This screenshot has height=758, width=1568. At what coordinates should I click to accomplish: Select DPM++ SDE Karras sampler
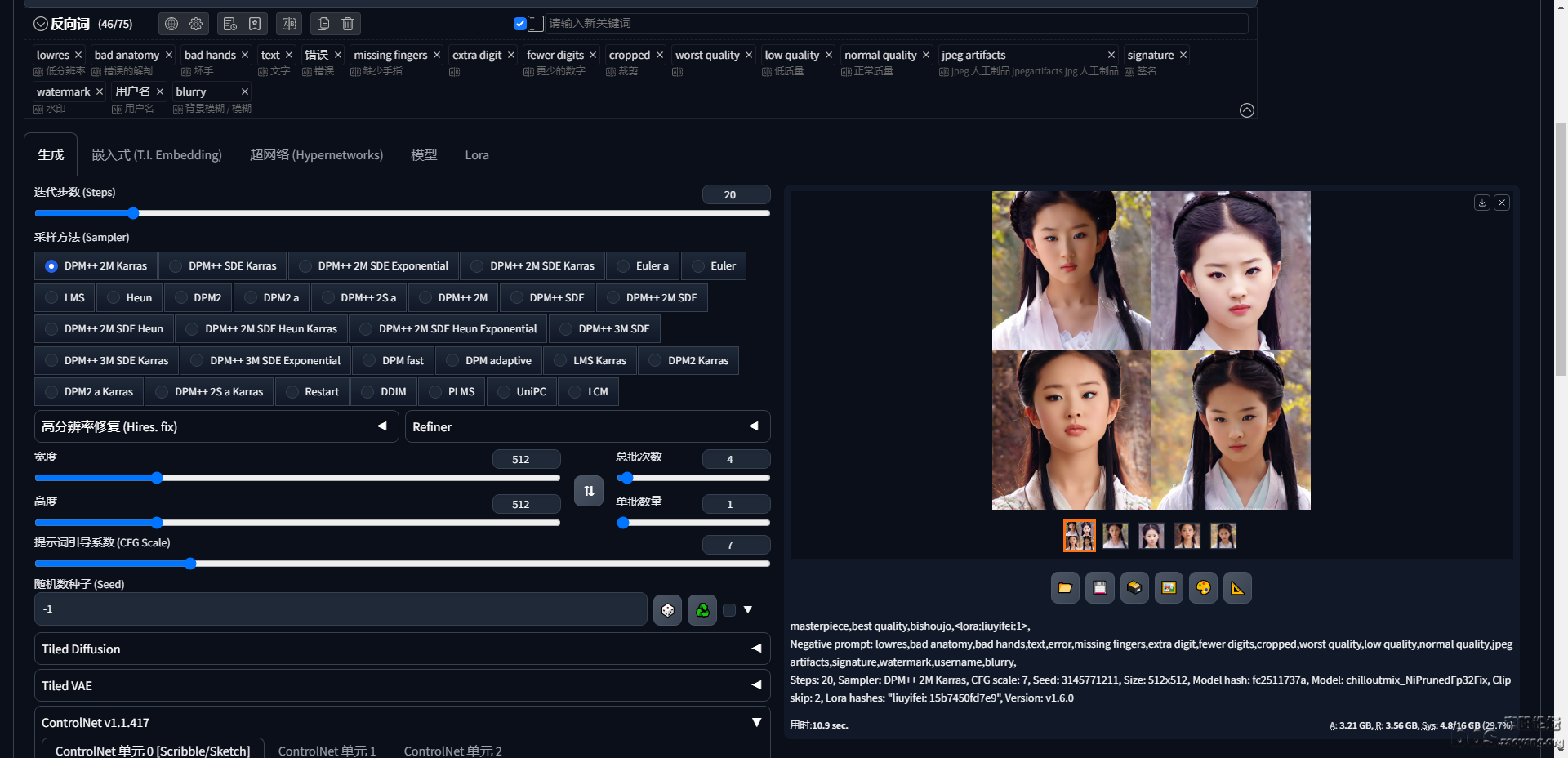(x=223, y=265)
